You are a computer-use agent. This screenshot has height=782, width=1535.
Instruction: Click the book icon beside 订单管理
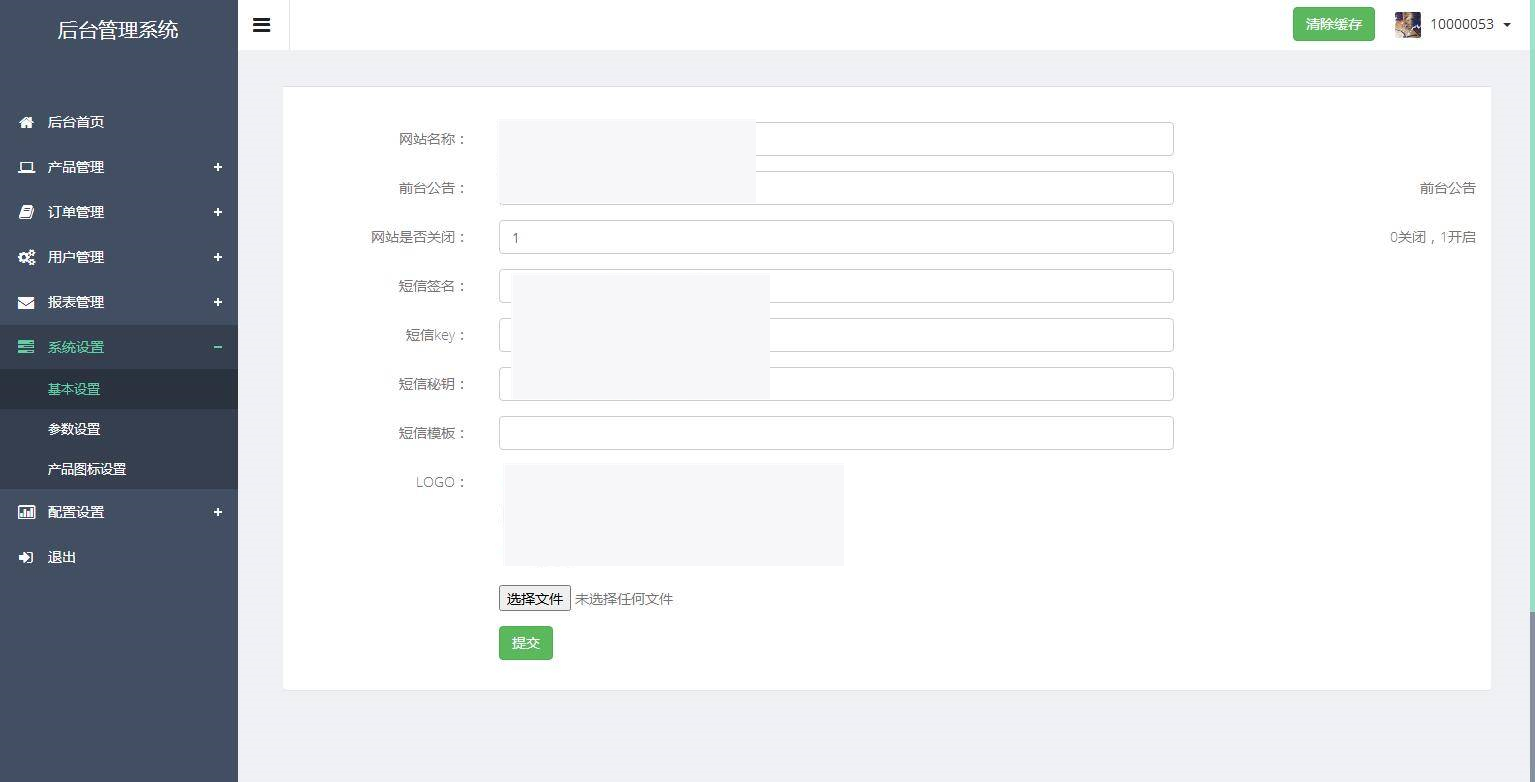[27, 212]
